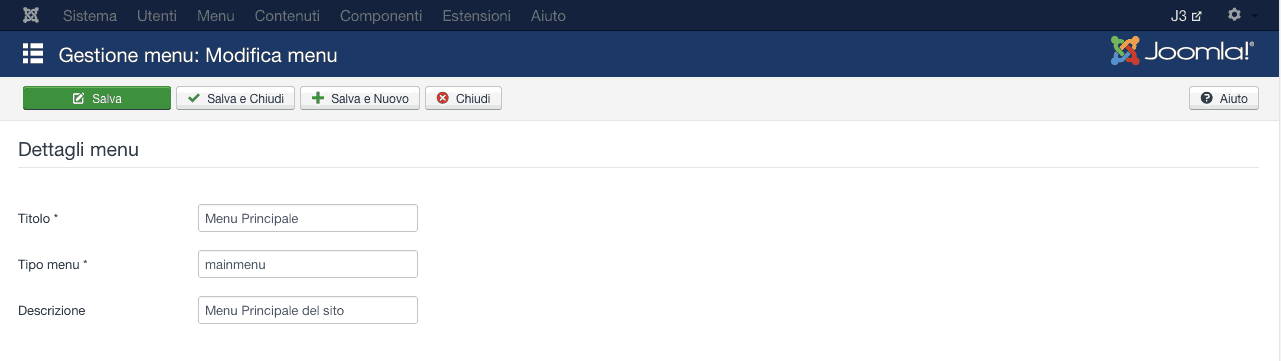Click the checkmark Salva e Chiudi button
This screenshot has width=1281, height=361.
point(236,98)
